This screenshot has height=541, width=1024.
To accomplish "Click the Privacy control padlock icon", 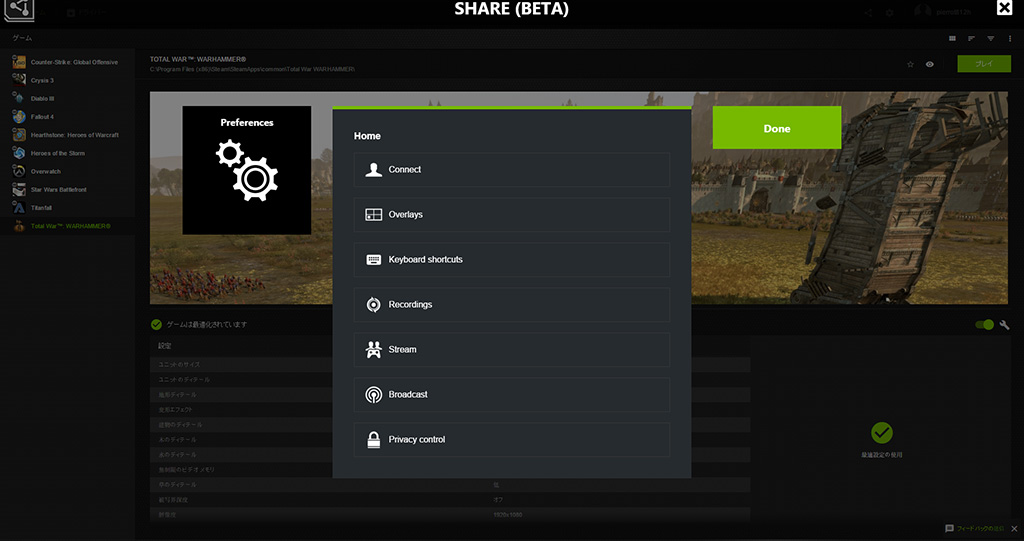I will click(374, 440).
